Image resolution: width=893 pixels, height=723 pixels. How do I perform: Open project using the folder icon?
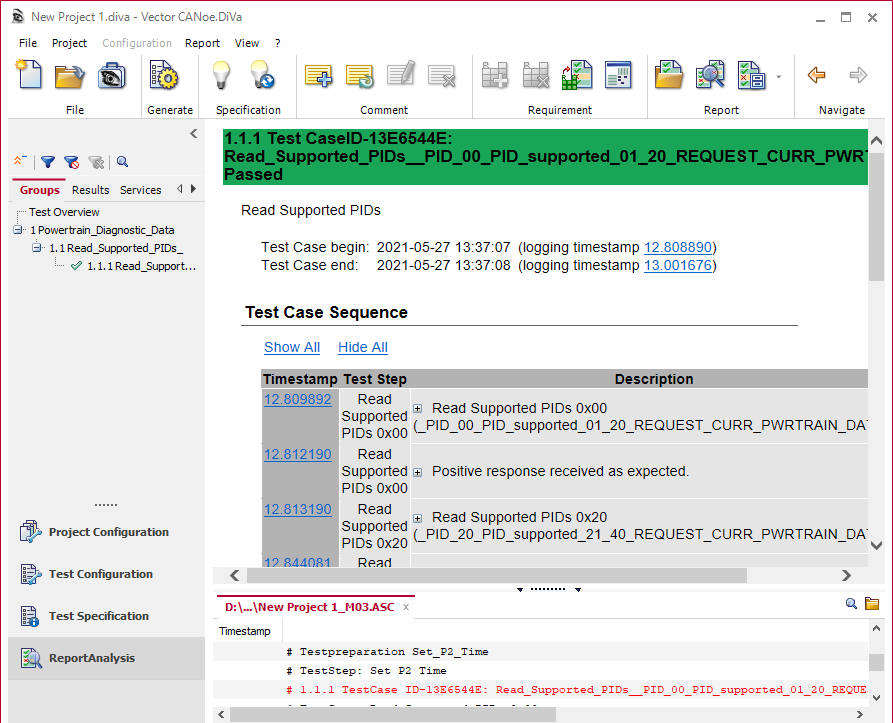point(69,76)
